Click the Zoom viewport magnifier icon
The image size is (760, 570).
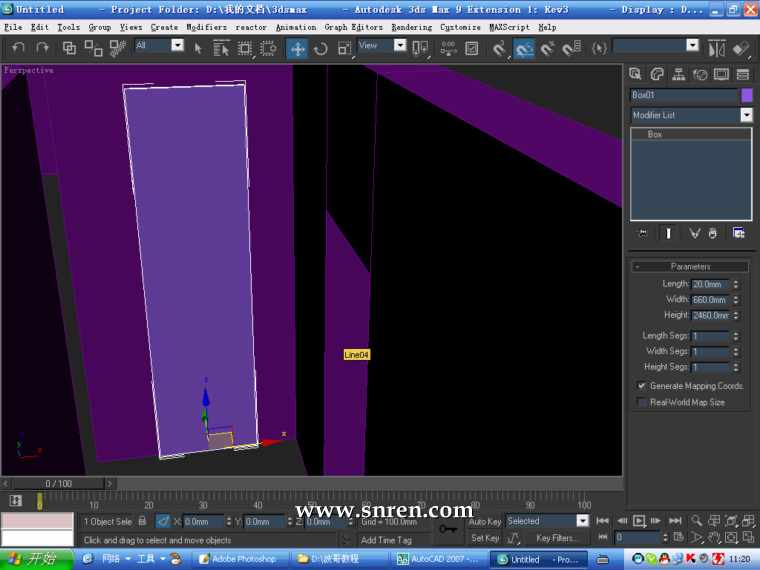point(696,521)
